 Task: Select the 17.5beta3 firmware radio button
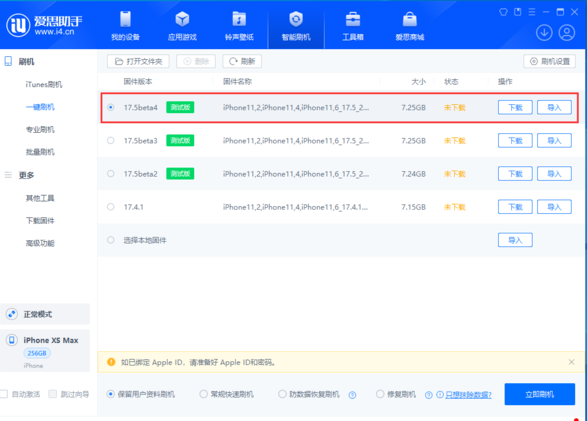[110, 140]
